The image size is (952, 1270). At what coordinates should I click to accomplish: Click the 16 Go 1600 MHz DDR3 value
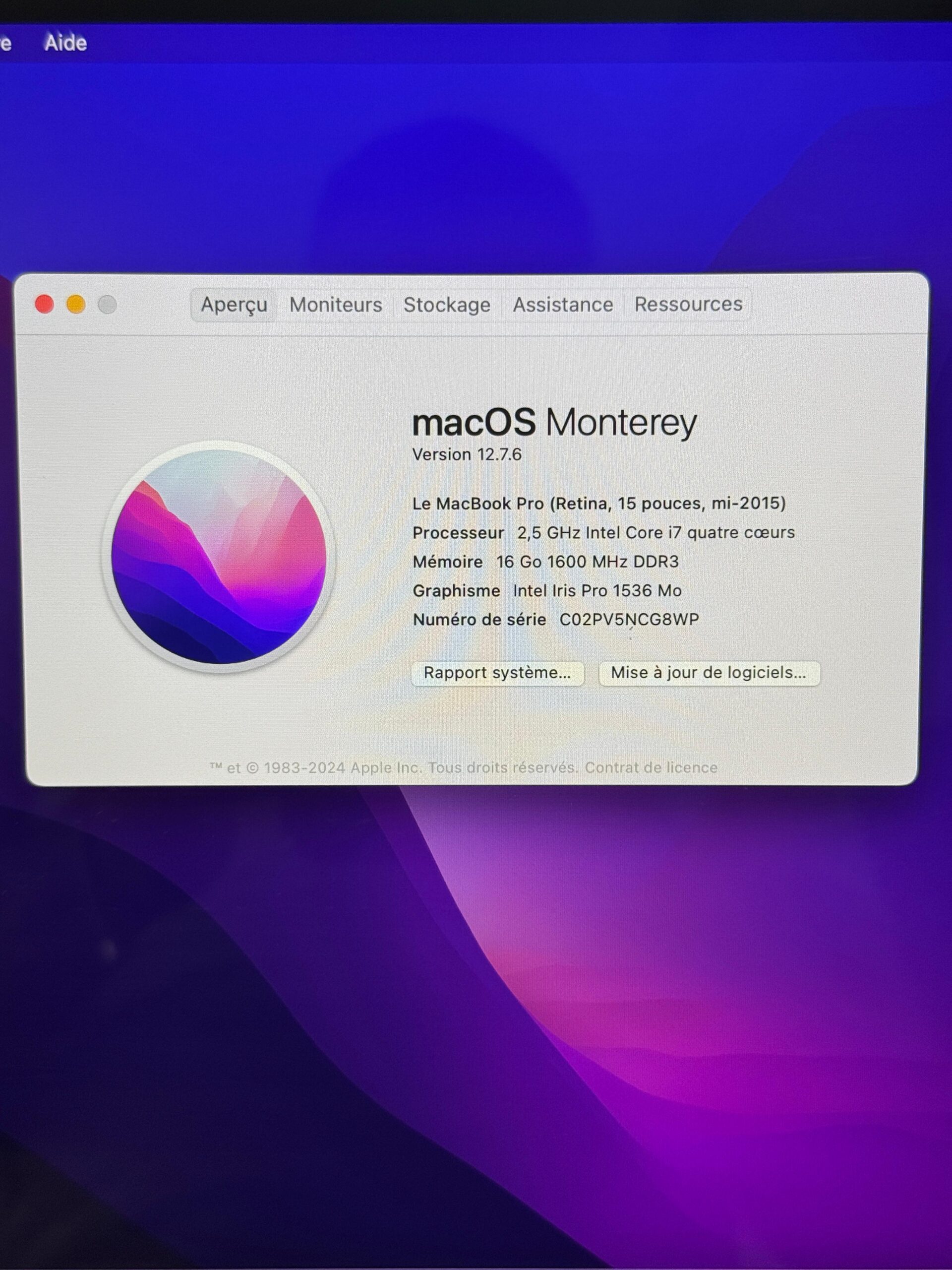(x=588, y=562)
